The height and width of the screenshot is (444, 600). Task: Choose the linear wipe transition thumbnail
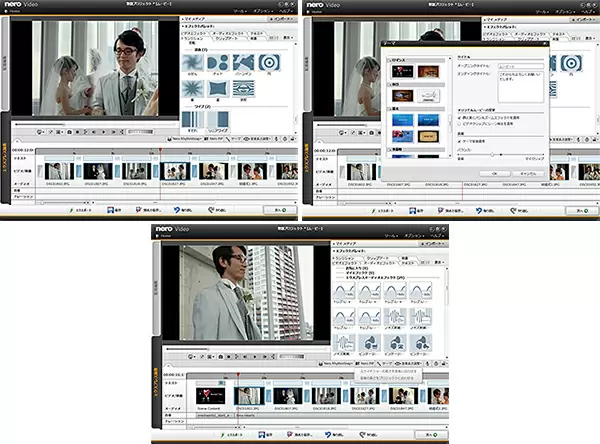218,119
